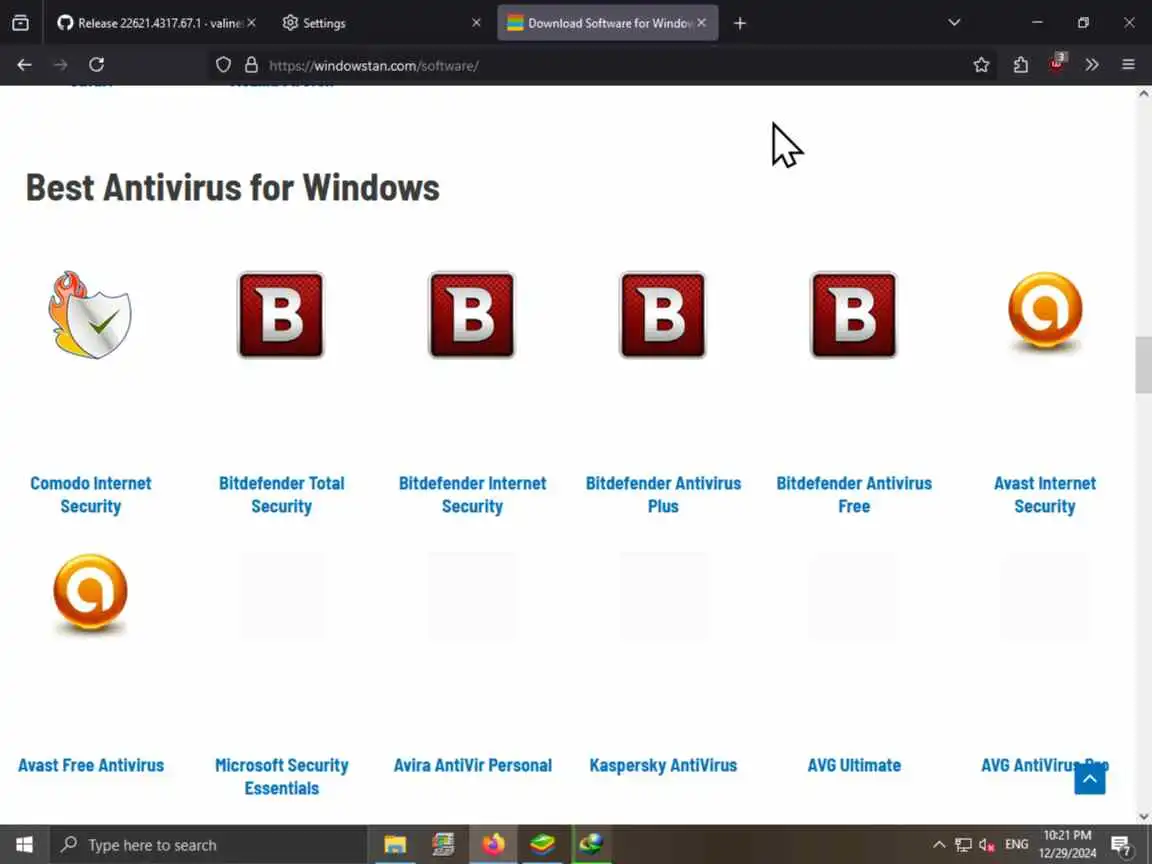Click the Microsoft Security Essentials placeholder thumbnail
Screen dimensions: 1152x864
click(281, 596)
